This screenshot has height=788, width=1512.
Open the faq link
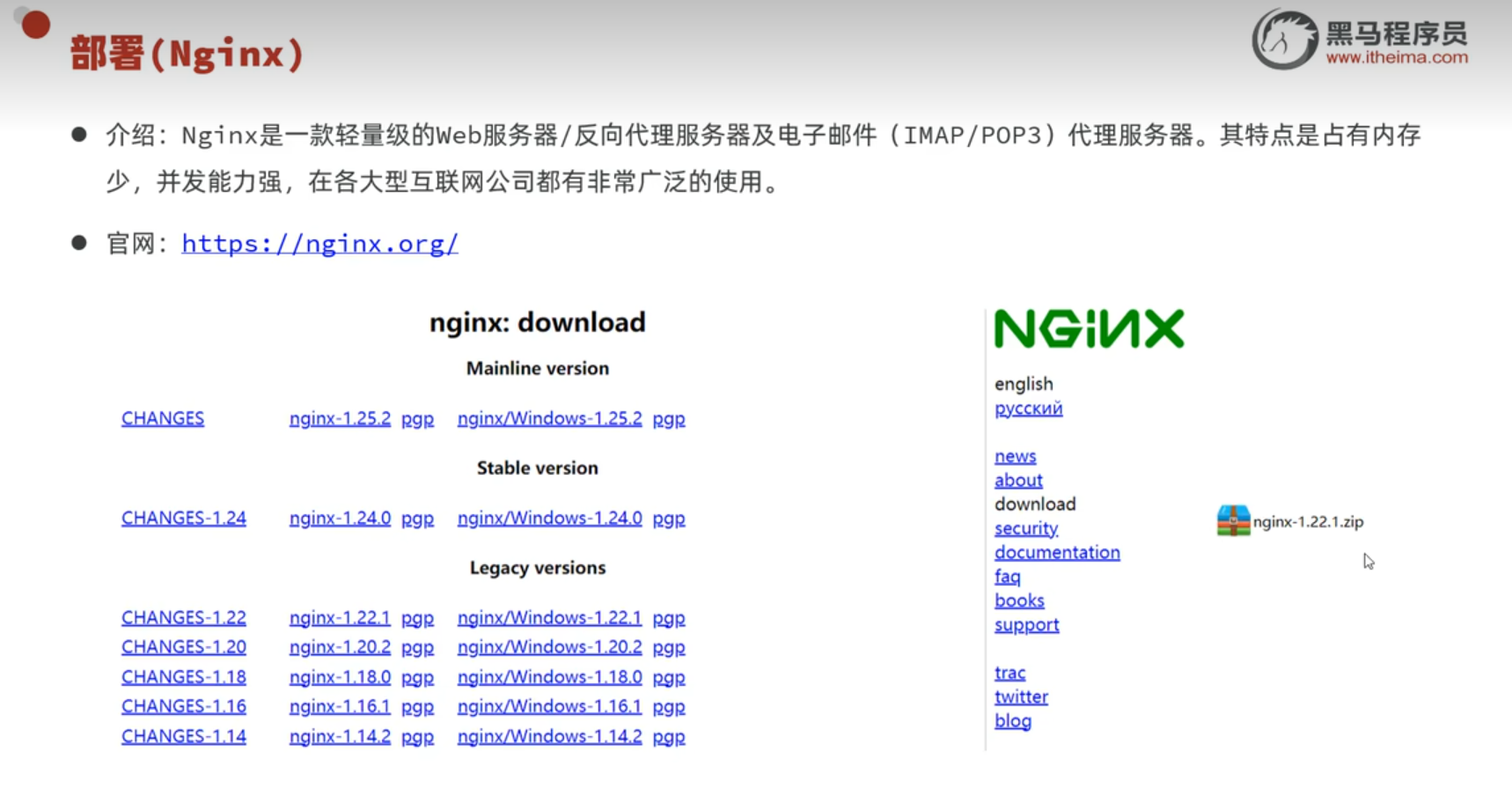coord(1008,577)
